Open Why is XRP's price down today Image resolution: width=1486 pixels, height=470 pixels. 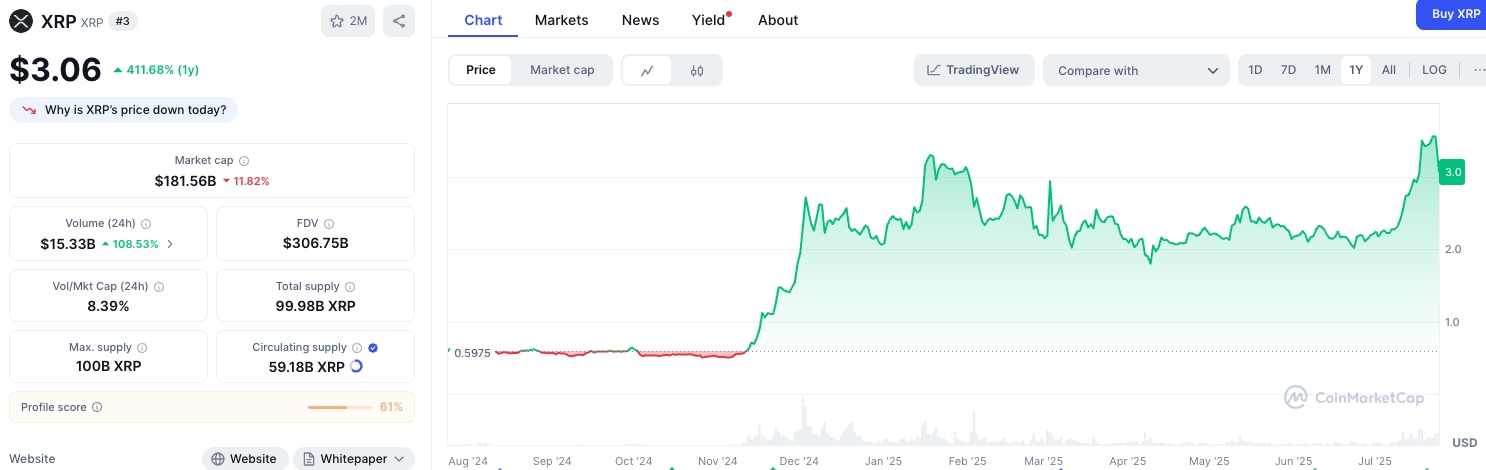[x=124, y=110]
